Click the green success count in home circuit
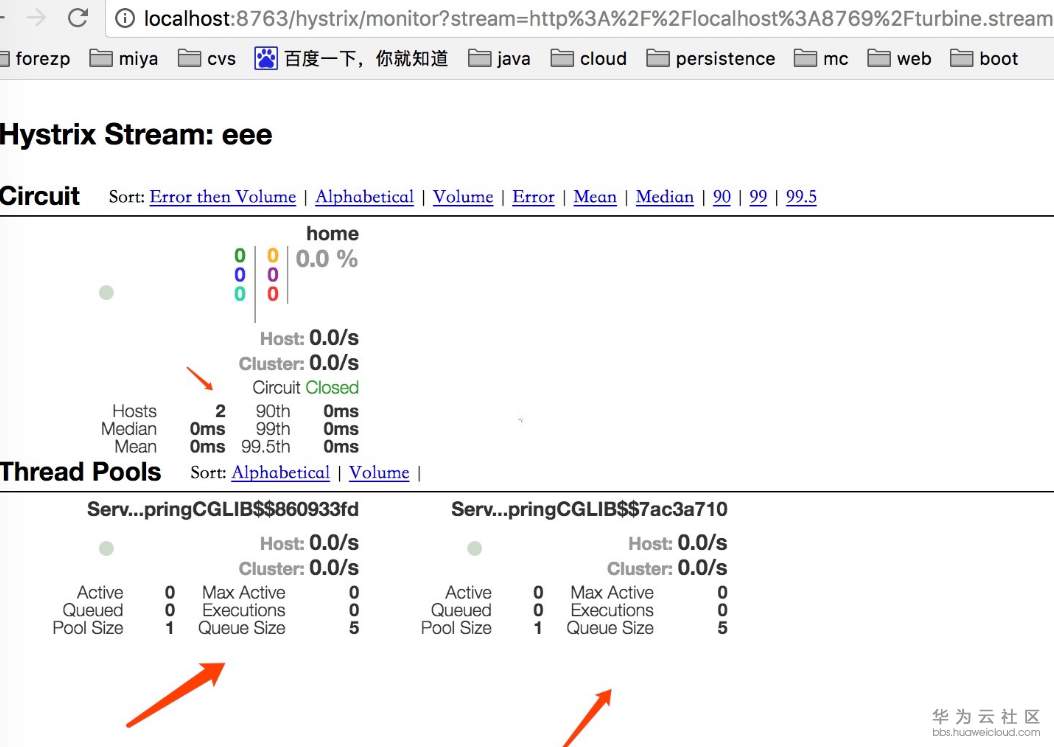The image size is (1054, 747). [x=240, y=255]
